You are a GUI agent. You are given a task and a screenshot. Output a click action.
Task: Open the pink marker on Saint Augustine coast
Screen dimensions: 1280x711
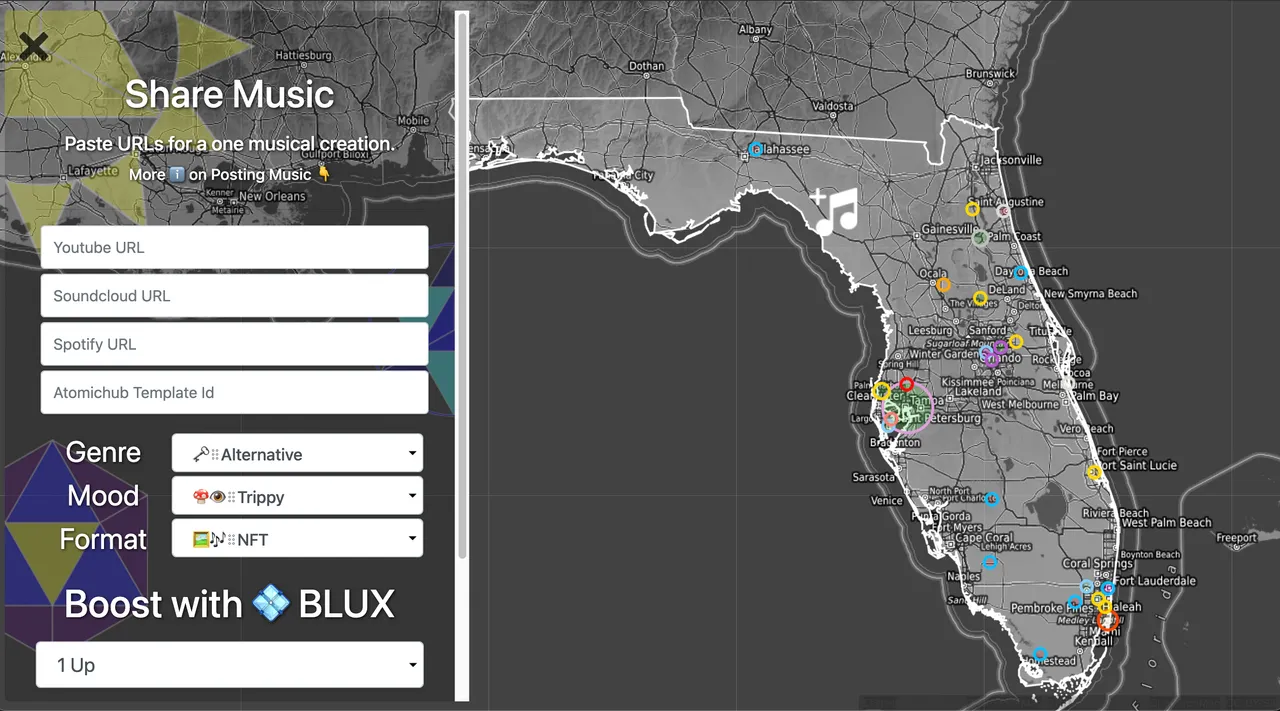pyautogui.click(x=1003, y=211)
